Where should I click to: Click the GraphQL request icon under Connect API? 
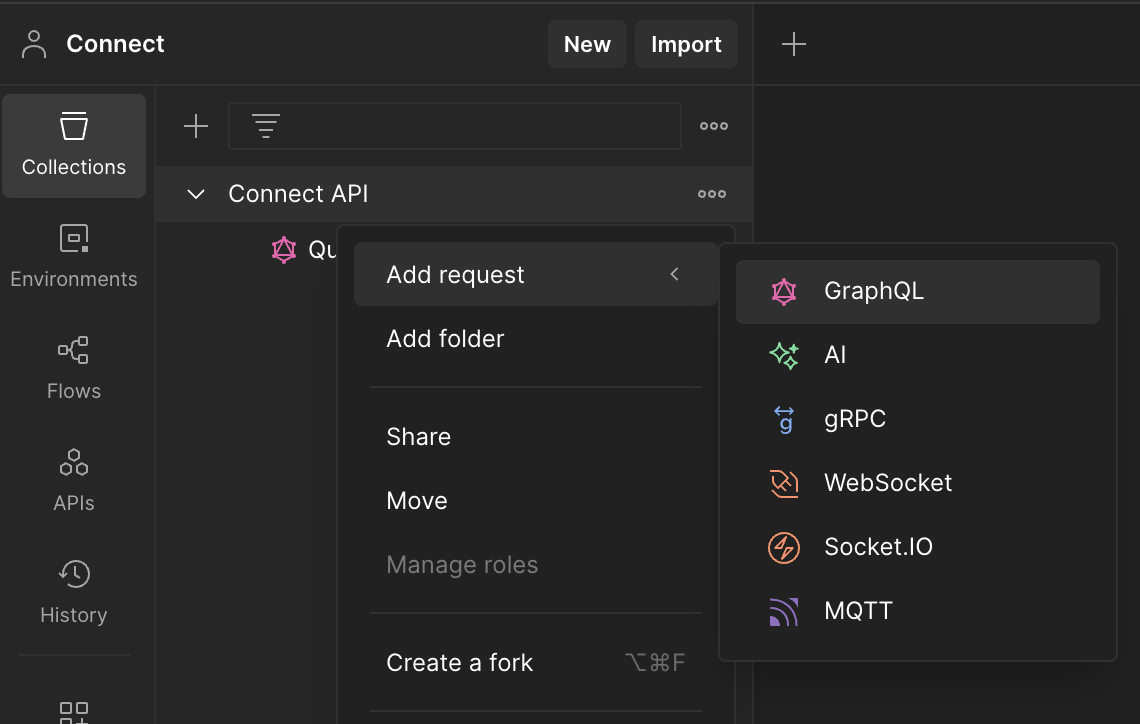pyautogui.click(x=284, y=250)
